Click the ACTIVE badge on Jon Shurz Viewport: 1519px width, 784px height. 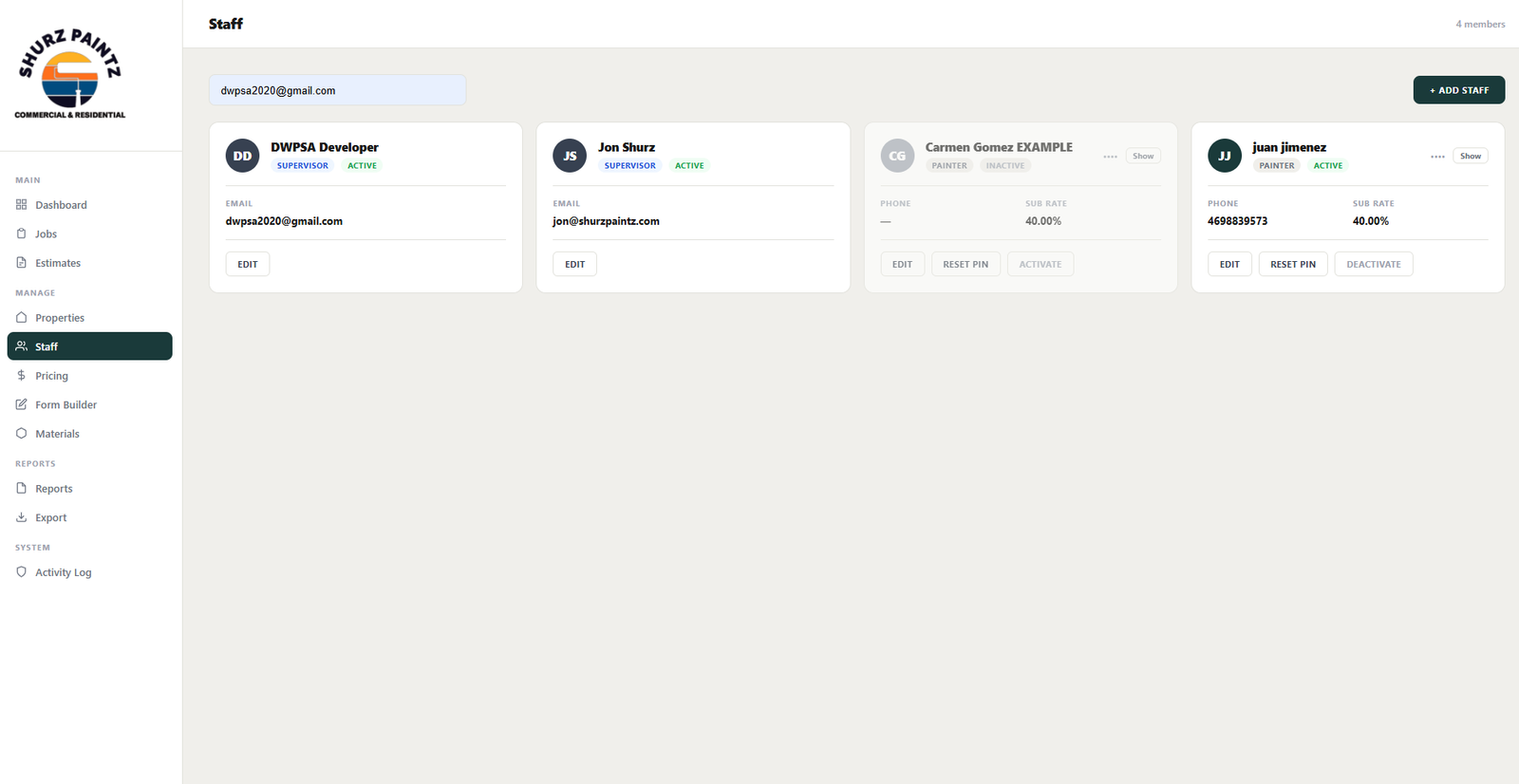point(689,165)
